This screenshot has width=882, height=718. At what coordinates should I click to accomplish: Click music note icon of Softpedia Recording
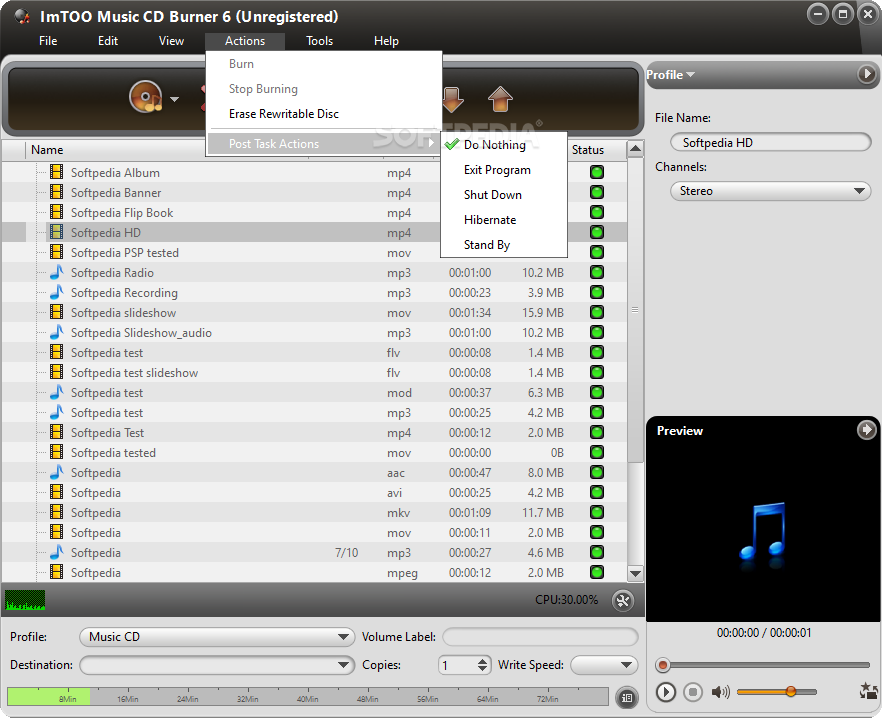(x=56, y=292)
